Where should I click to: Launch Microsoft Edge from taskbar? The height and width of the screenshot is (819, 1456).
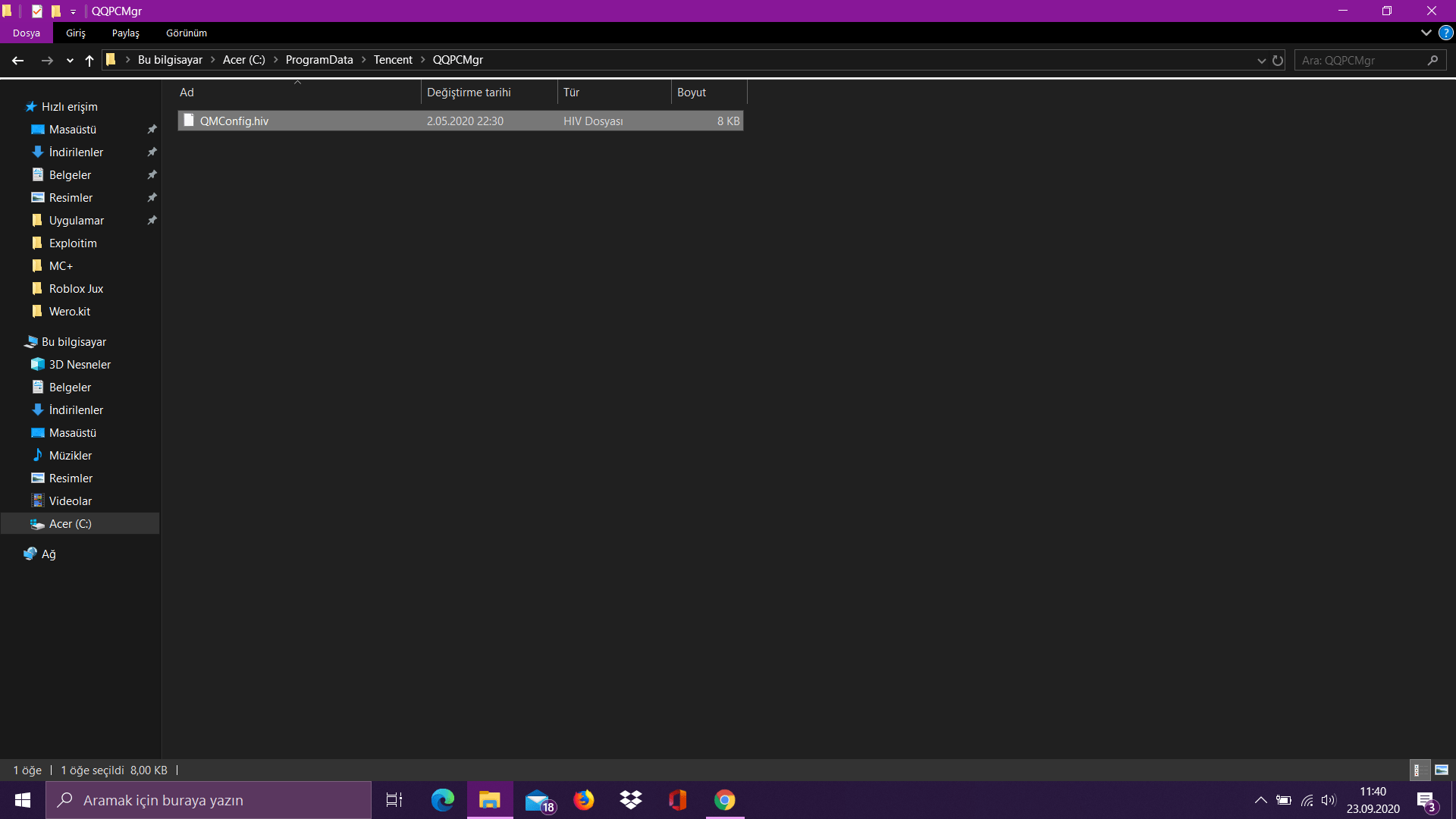coord(443,800)
